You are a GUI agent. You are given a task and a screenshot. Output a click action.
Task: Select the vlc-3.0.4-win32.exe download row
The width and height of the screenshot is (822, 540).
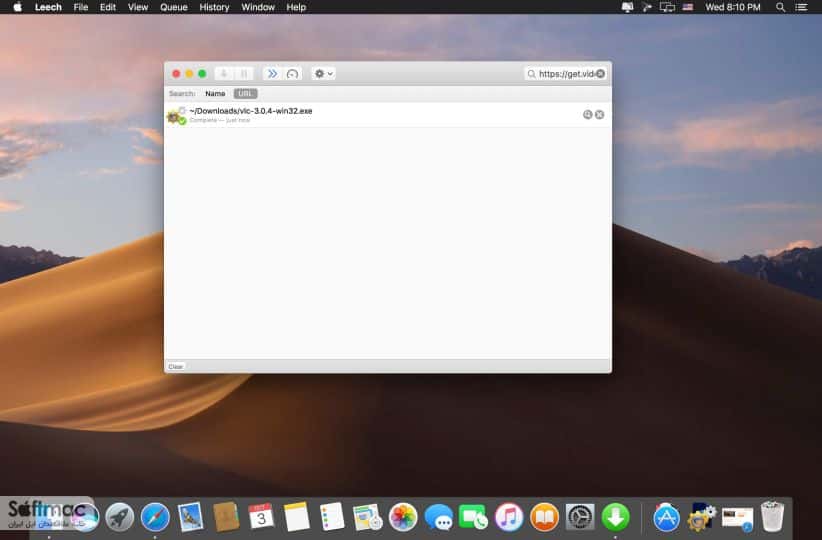tap(388, 115)
